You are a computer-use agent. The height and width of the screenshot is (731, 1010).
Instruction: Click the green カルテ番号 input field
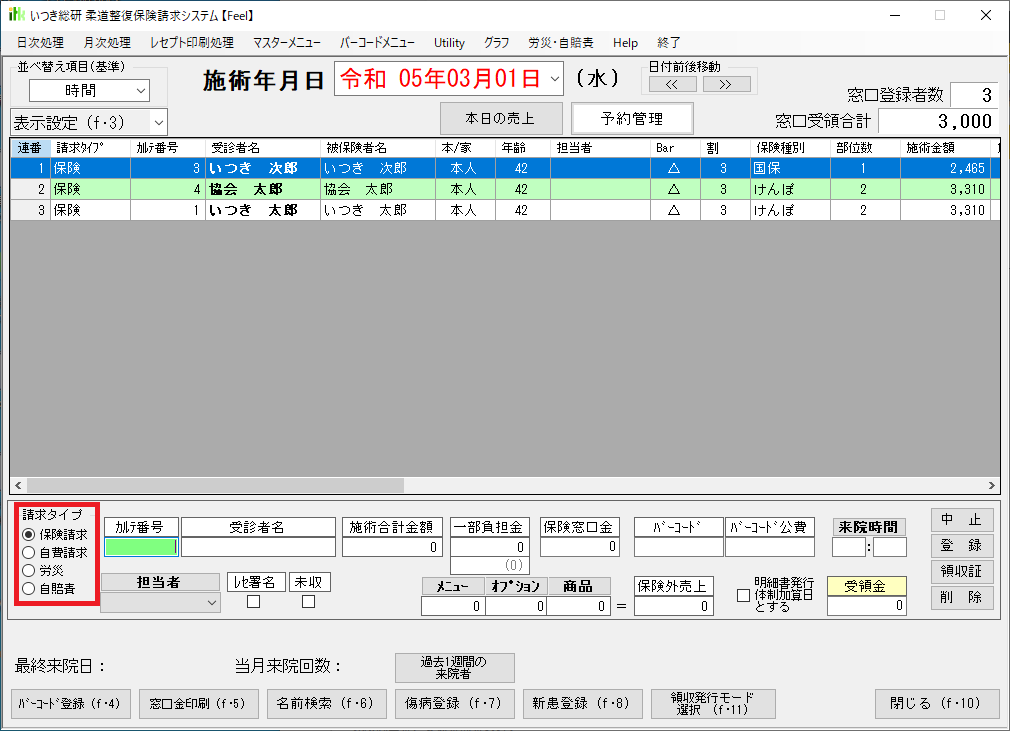click(141, 547)
